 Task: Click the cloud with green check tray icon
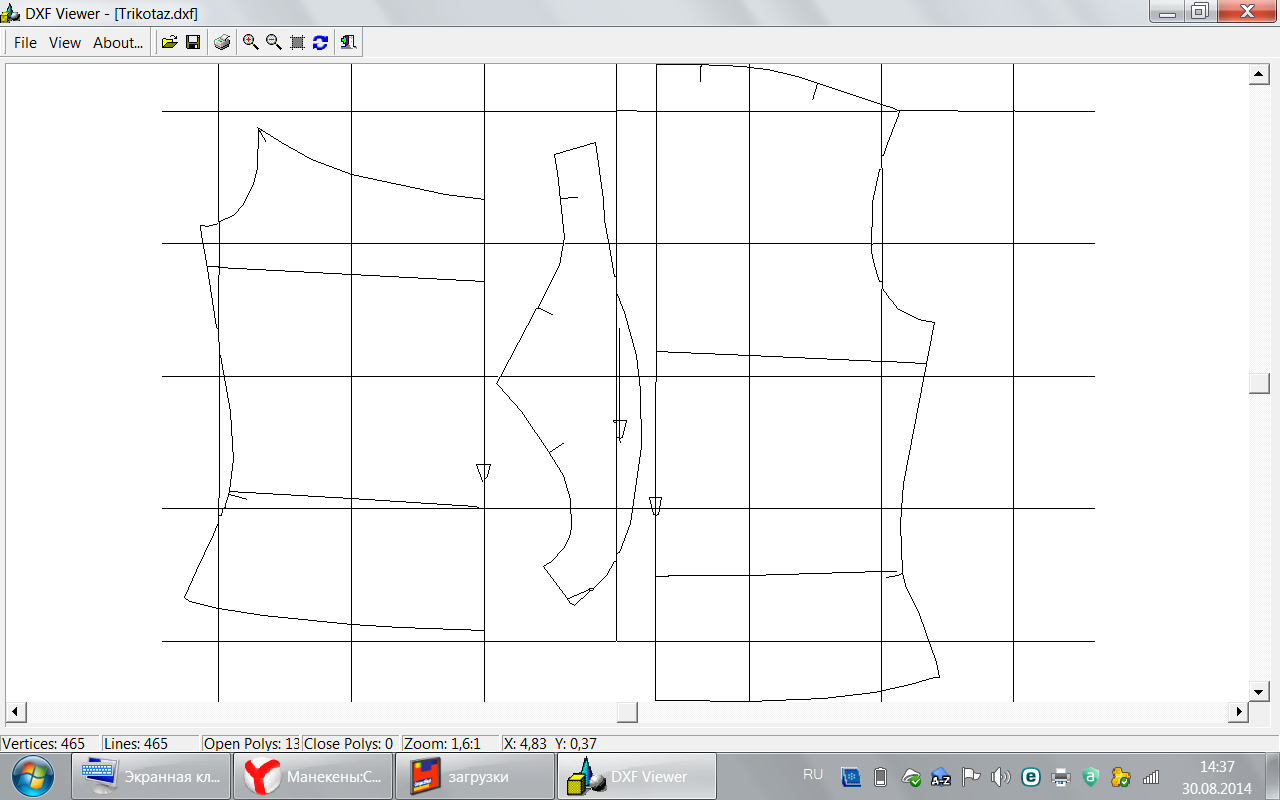[x=911, y=777]
